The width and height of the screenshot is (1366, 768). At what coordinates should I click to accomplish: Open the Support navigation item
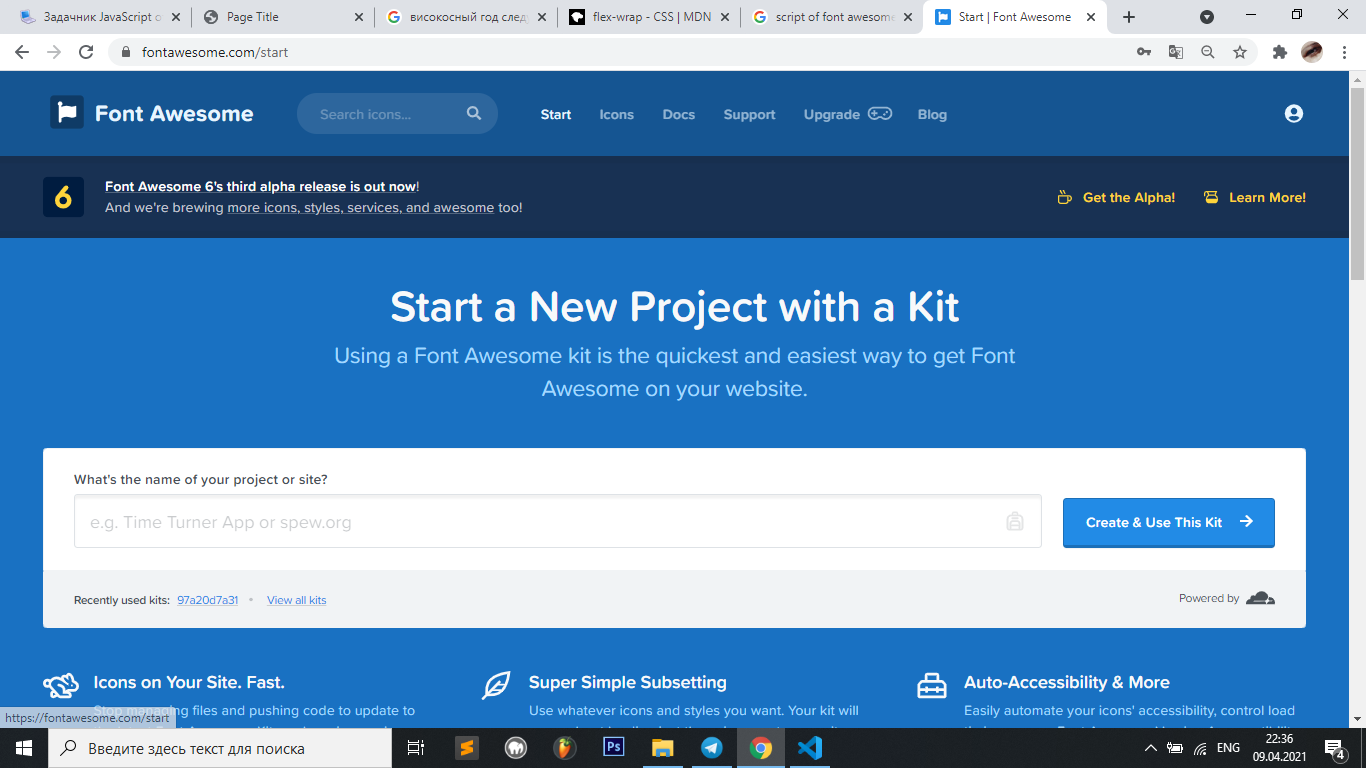749,114
